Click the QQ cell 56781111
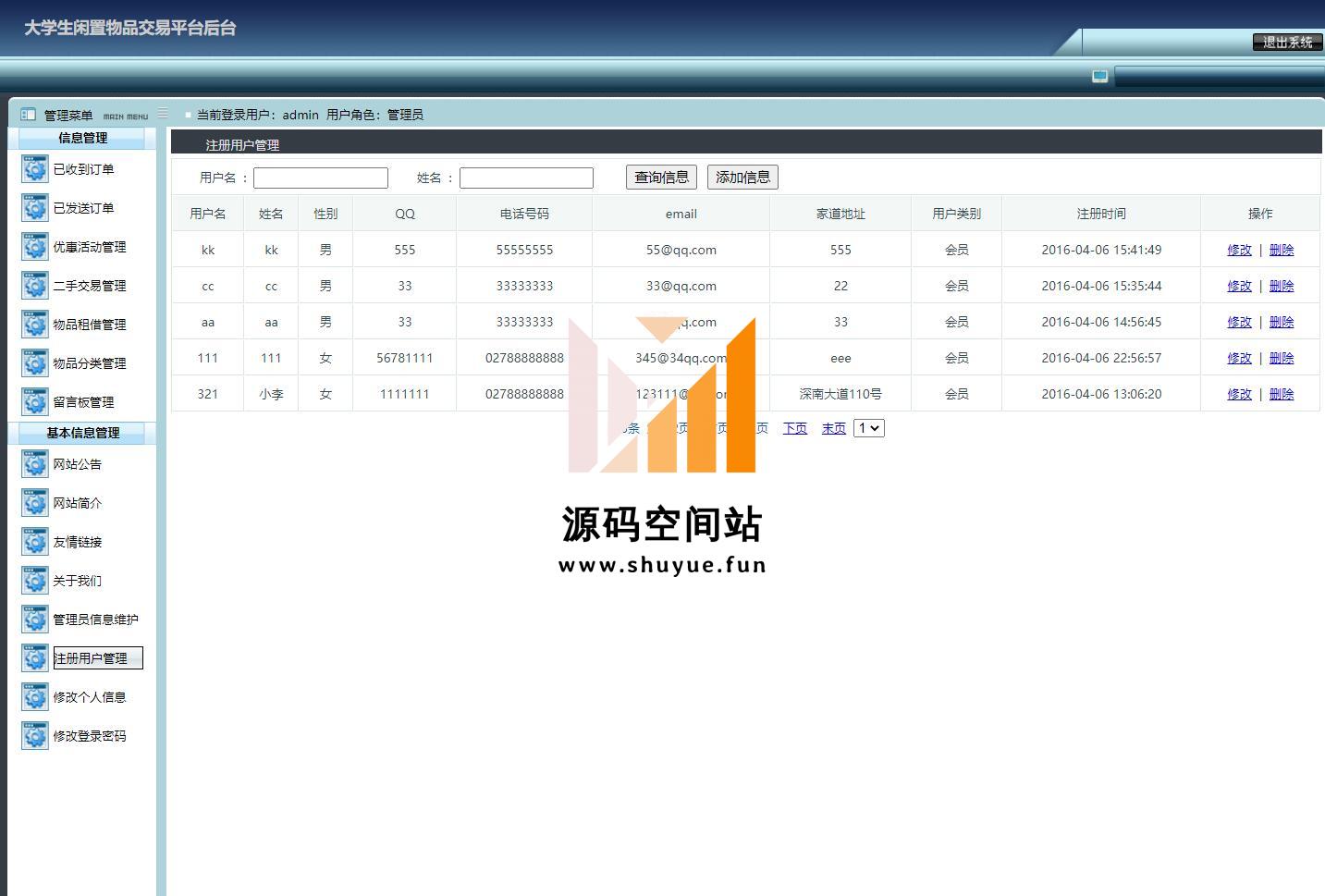This screenshot has height=896, width=1325. point(405,358)
